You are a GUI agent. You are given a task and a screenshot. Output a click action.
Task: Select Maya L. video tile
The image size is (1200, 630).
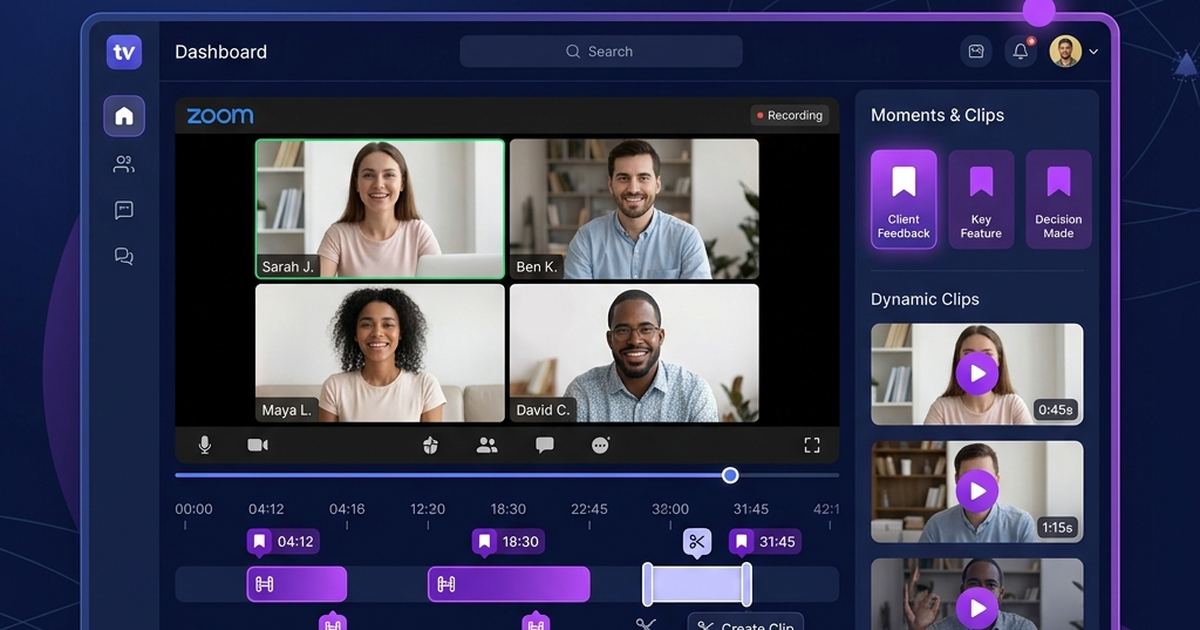tap(380, 353)
